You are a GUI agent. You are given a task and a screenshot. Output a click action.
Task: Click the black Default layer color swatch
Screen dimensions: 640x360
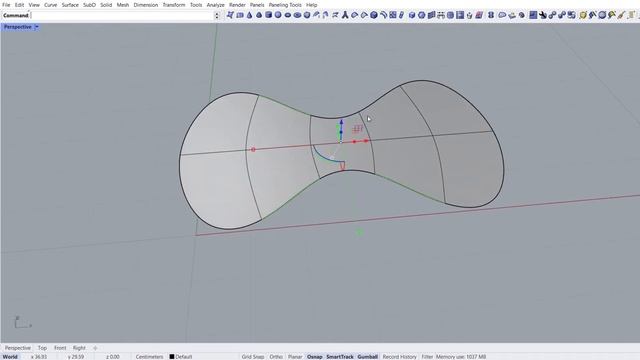click(172, 357)
